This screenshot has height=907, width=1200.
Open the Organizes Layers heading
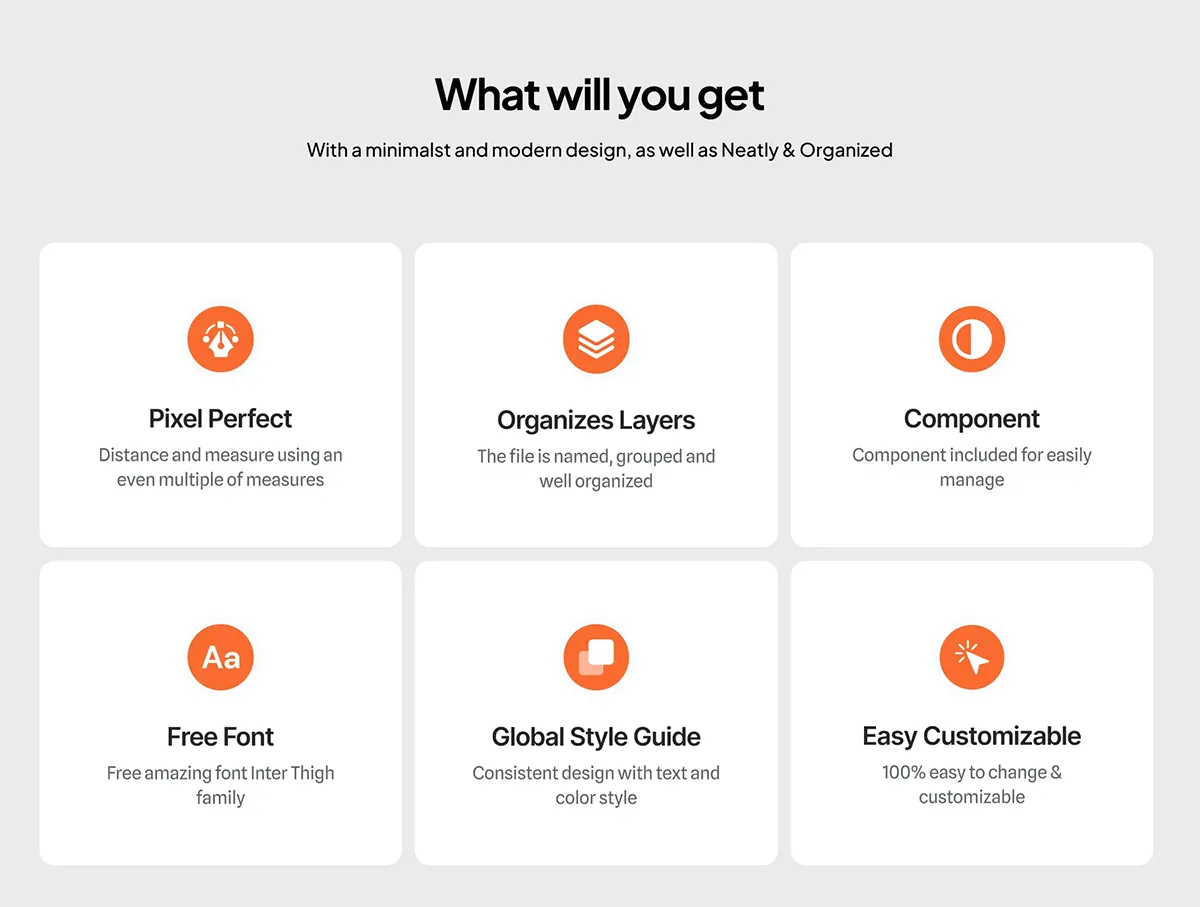coord(596,420)
